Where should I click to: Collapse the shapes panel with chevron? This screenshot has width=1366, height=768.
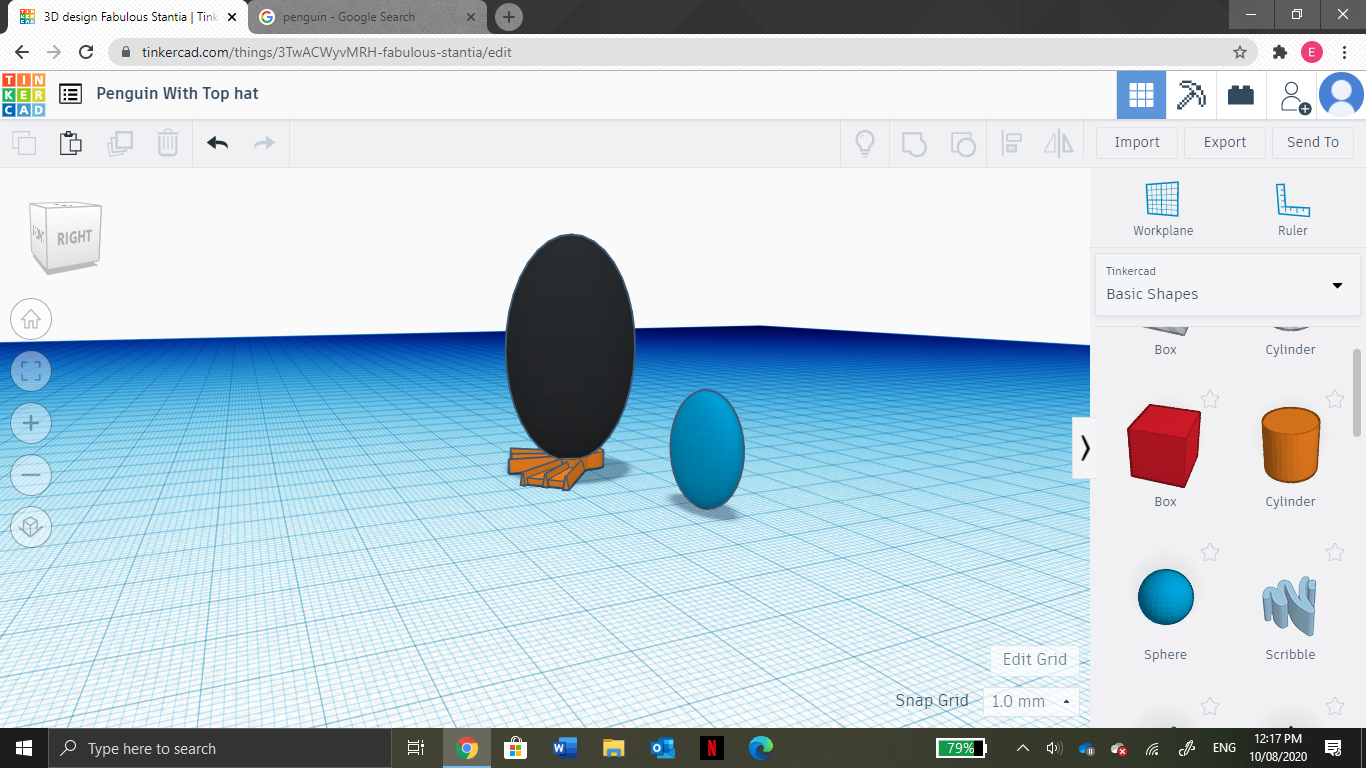click(1084, 448)
